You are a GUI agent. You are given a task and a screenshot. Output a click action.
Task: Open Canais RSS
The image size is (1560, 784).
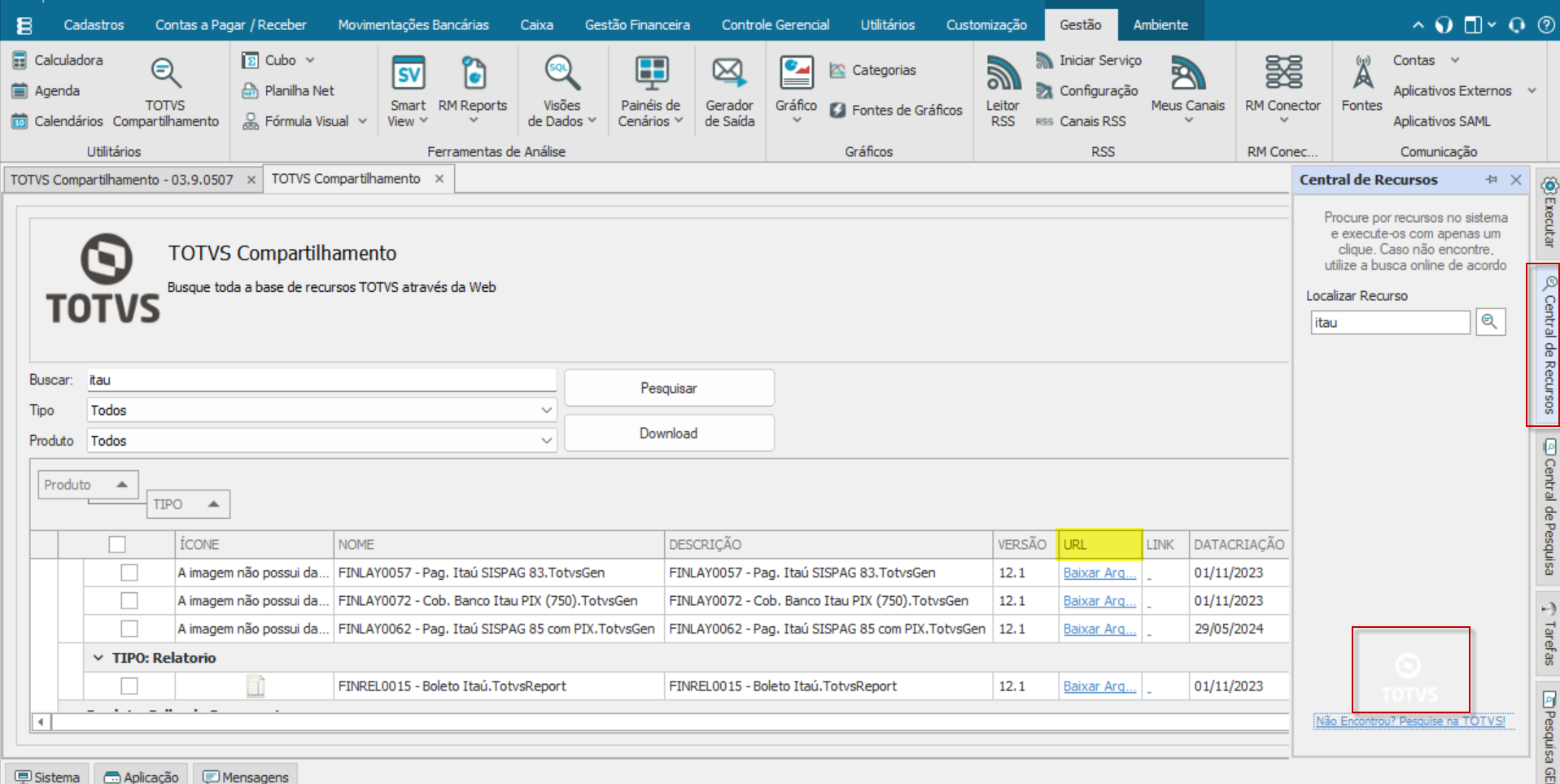1081,121
